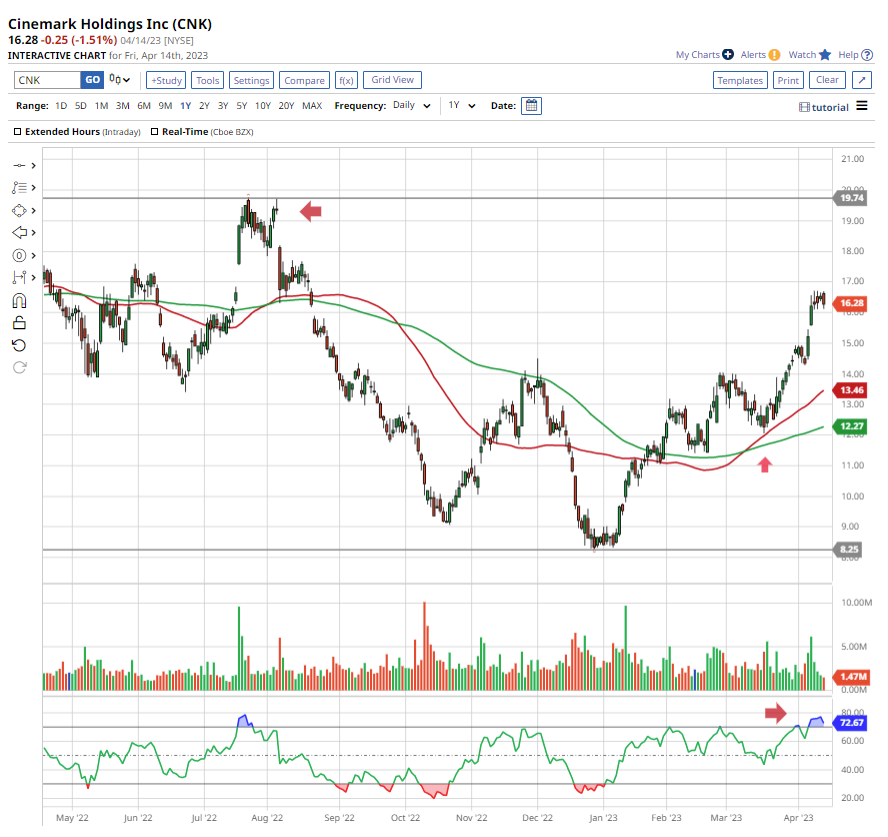Toggle the lock annotations icon
888x837 pixels.
pos(19,323)
